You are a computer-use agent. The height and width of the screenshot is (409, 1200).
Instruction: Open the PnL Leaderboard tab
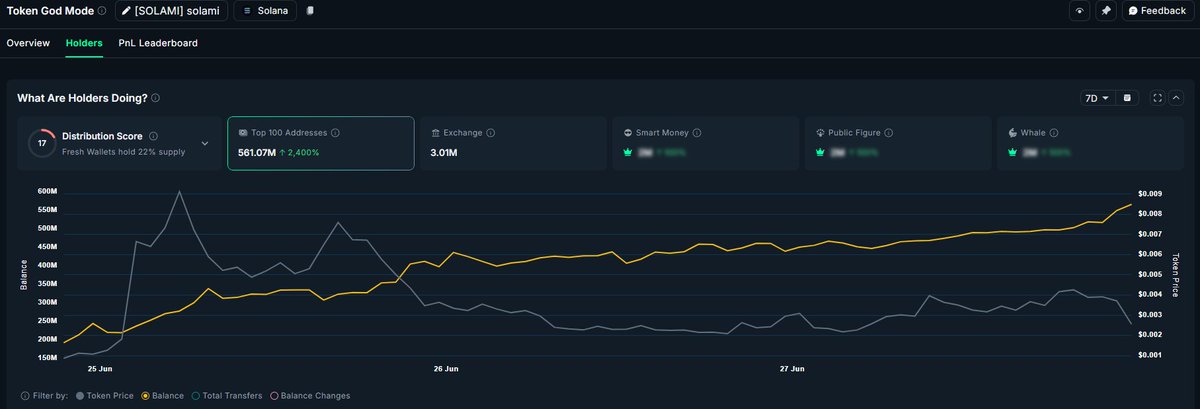(158, 43)
